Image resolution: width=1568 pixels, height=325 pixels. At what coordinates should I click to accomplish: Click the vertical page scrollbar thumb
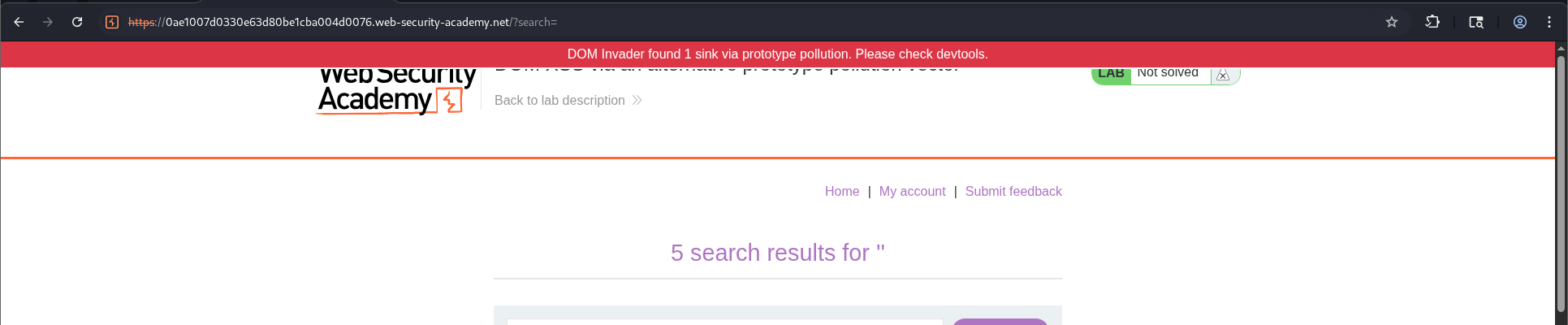(1561, 179)
